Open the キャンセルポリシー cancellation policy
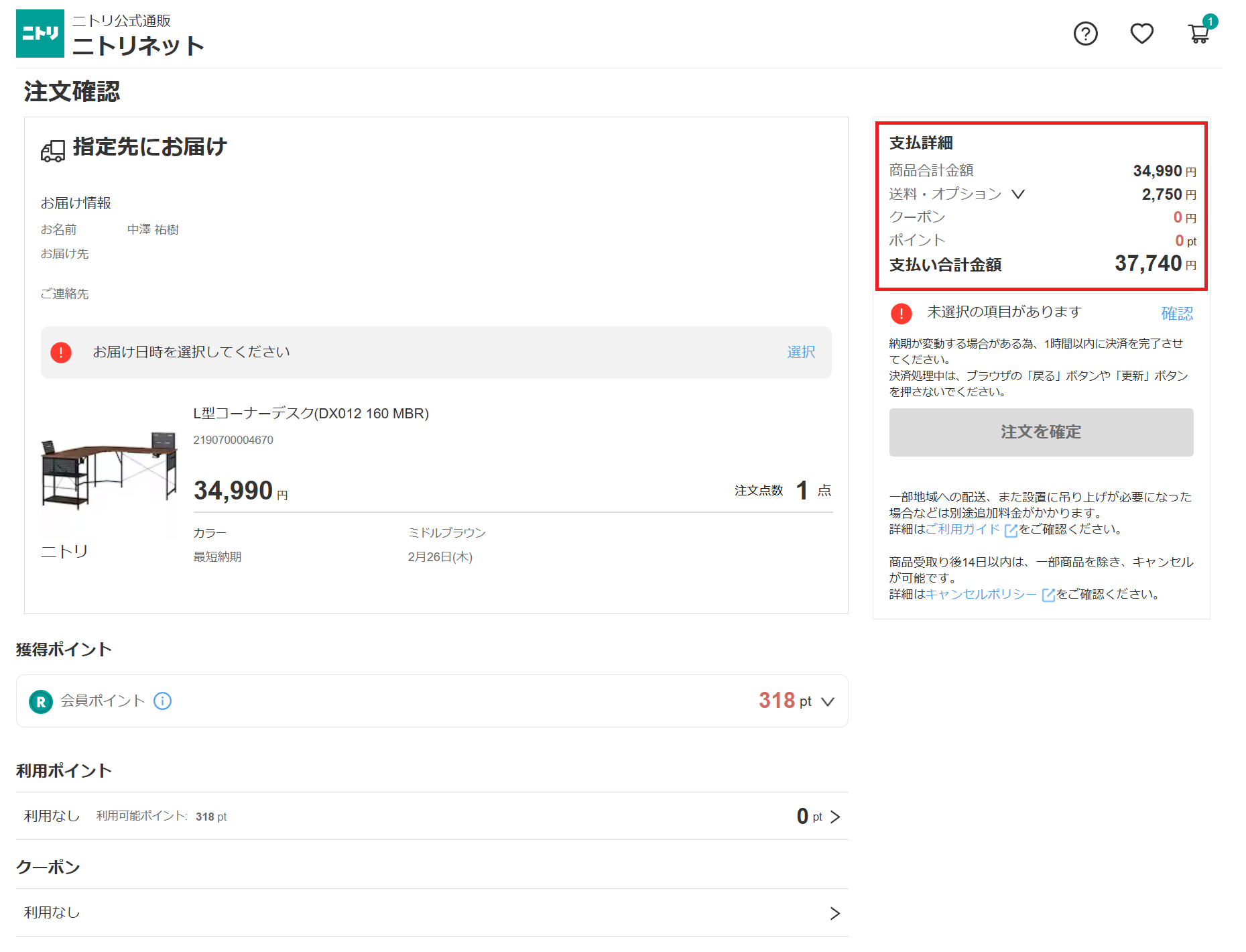This screenshot has width=1246, height=952. point(981,594)
